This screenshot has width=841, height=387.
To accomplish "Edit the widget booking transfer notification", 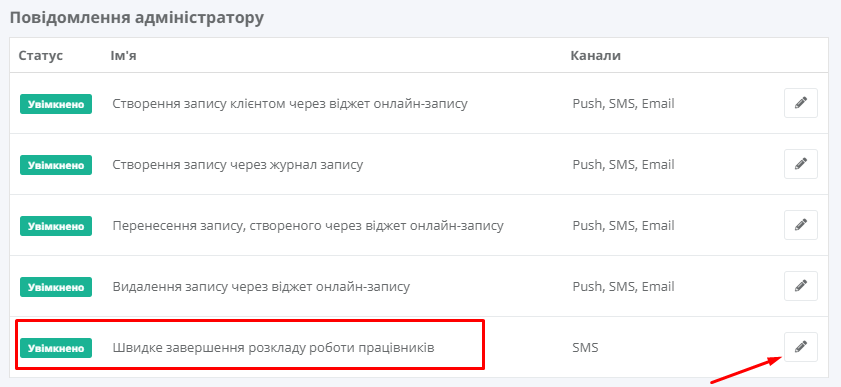I will [801, 225].
